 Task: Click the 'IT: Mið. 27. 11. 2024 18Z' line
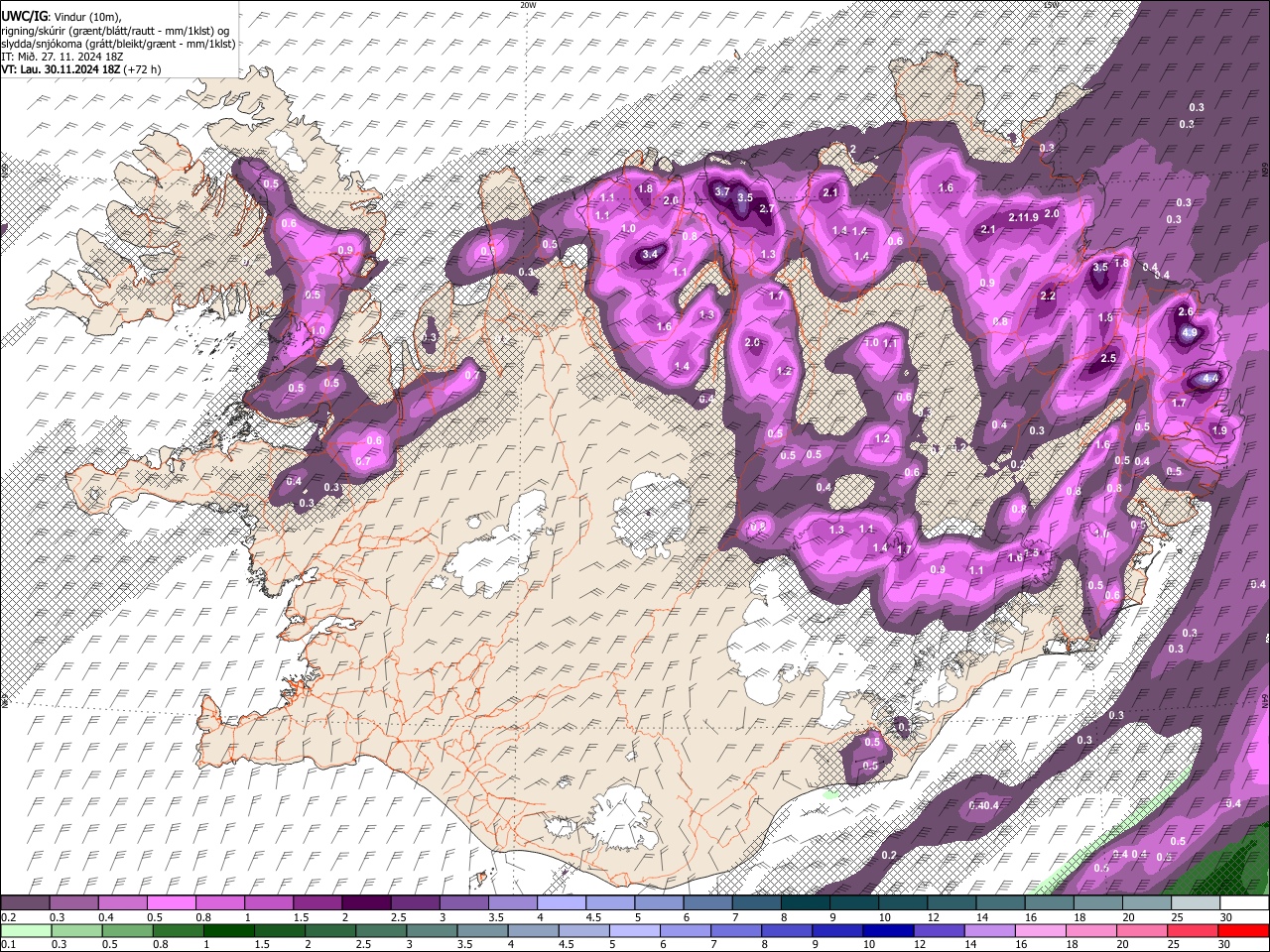coord(62,57)
